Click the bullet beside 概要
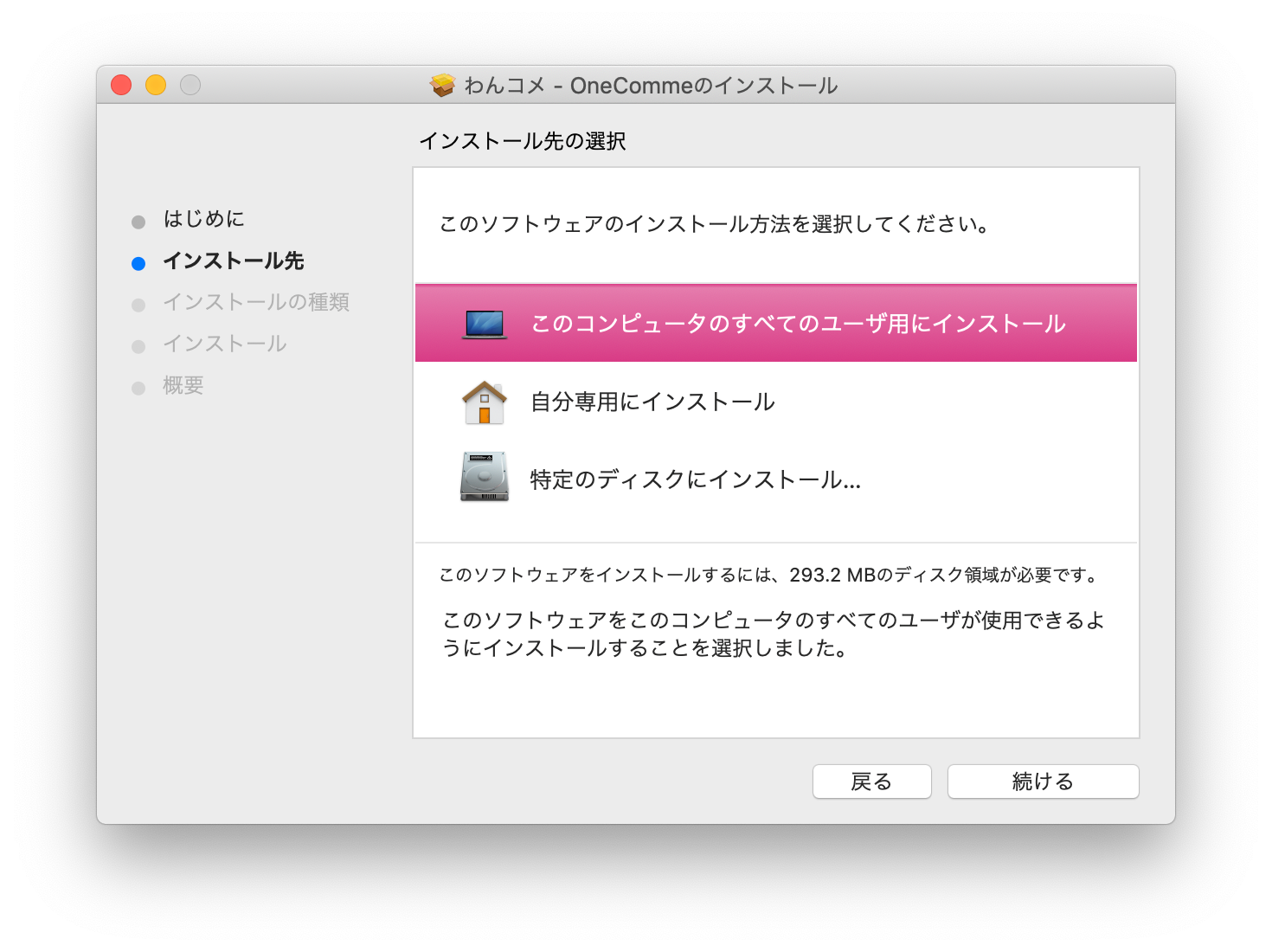Screen dimensions: 1272x952 [138, 388]
